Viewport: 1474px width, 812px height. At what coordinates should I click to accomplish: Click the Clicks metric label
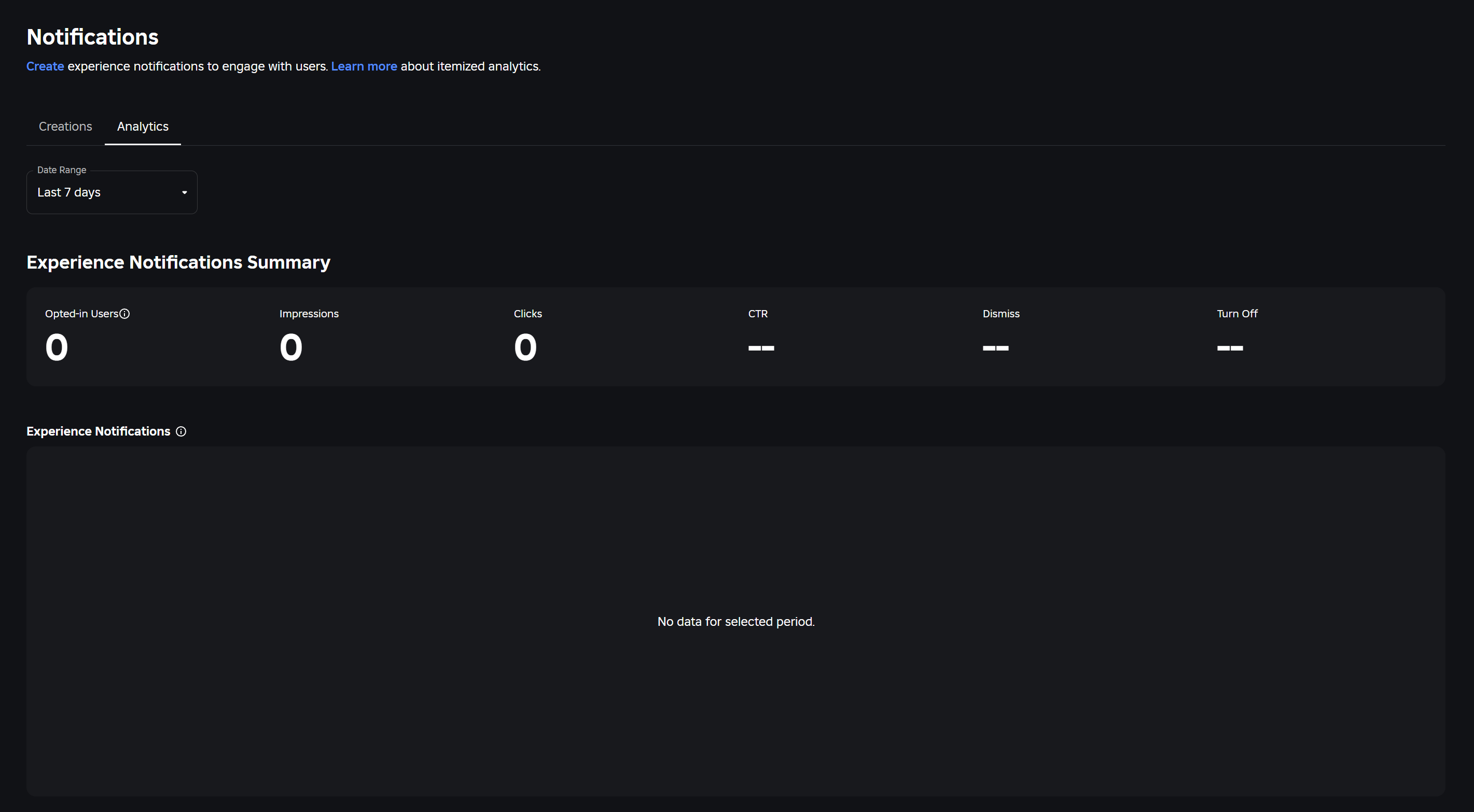click(x=527, y=314)
